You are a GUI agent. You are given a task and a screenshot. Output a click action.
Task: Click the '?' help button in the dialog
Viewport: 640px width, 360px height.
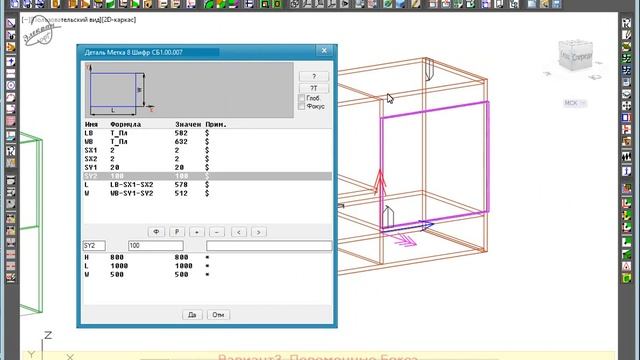pos(313,76)
